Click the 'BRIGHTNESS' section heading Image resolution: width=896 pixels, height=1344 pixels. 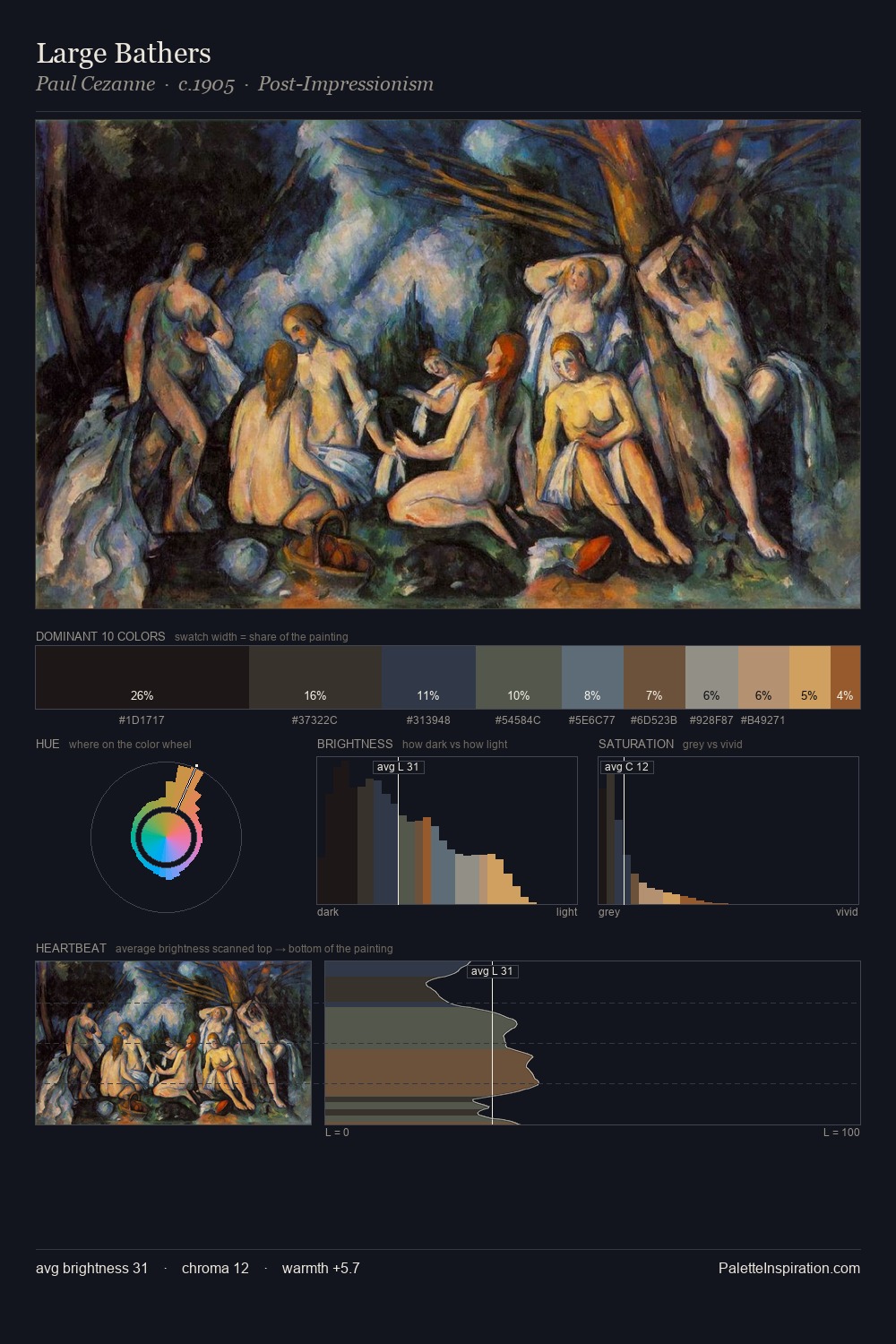tap(355, 744)
